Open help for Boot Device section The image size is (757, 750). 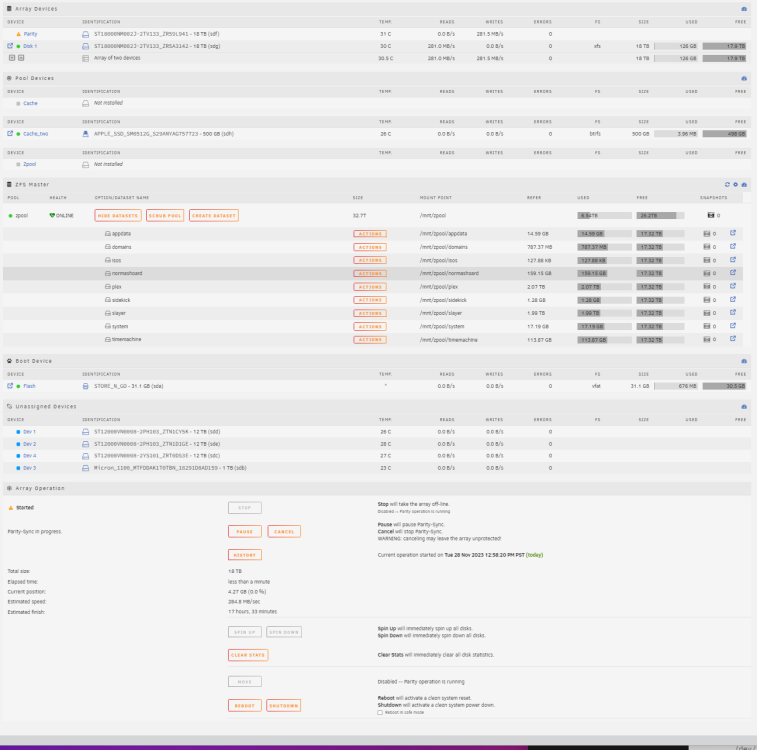coord(743,361)
